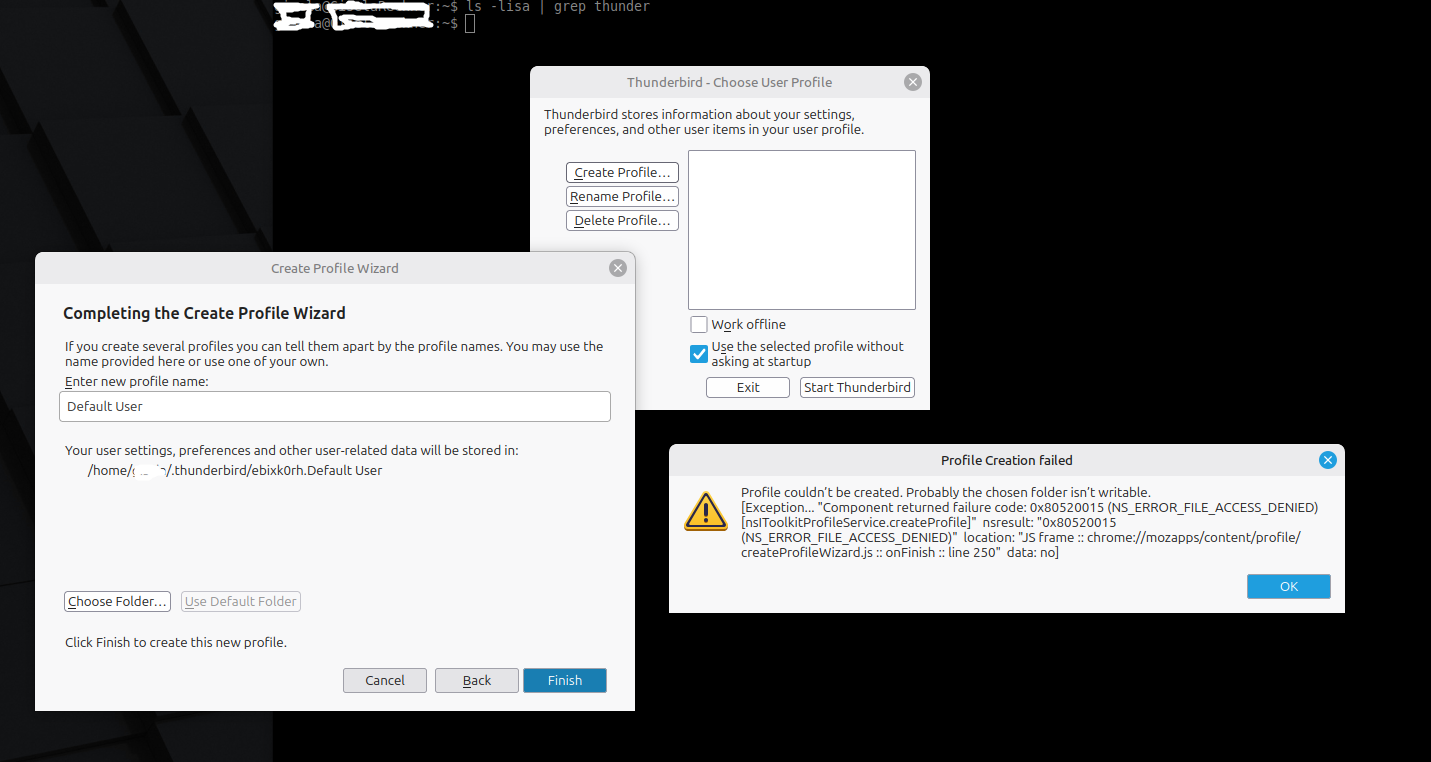Screen dimensions: 1431x762
Task: Focus the new profile name field
Action: coord(335,406)
